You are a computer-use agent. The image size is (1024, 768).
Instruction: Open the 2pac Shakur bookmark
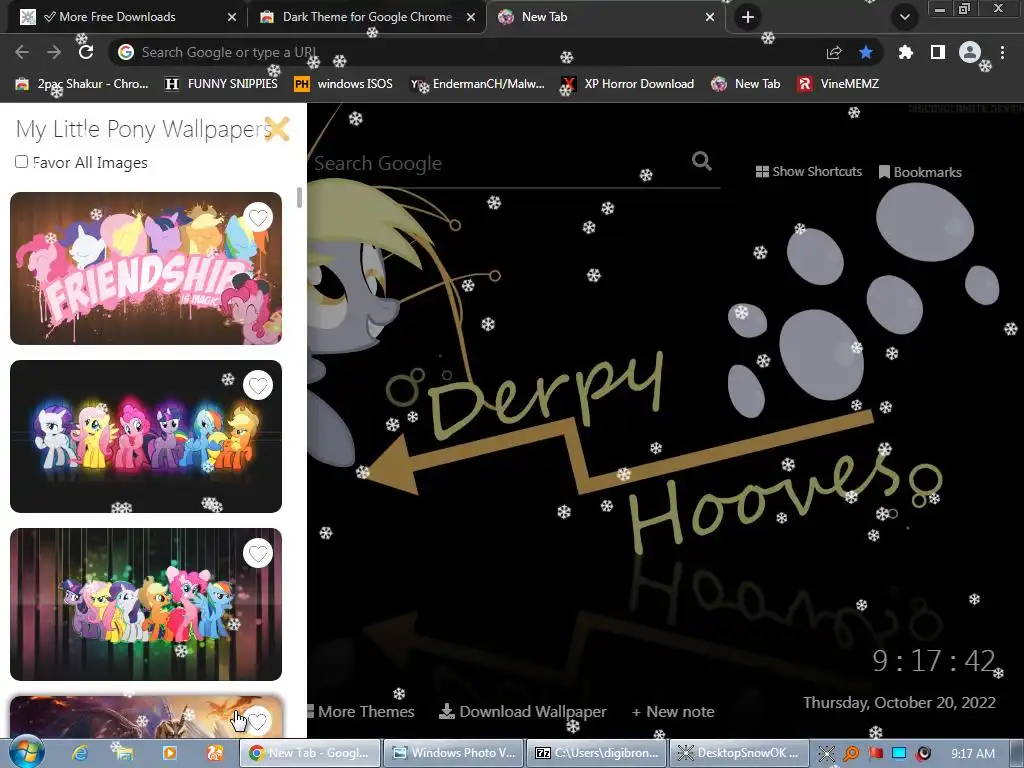click(x=82, y=84)
